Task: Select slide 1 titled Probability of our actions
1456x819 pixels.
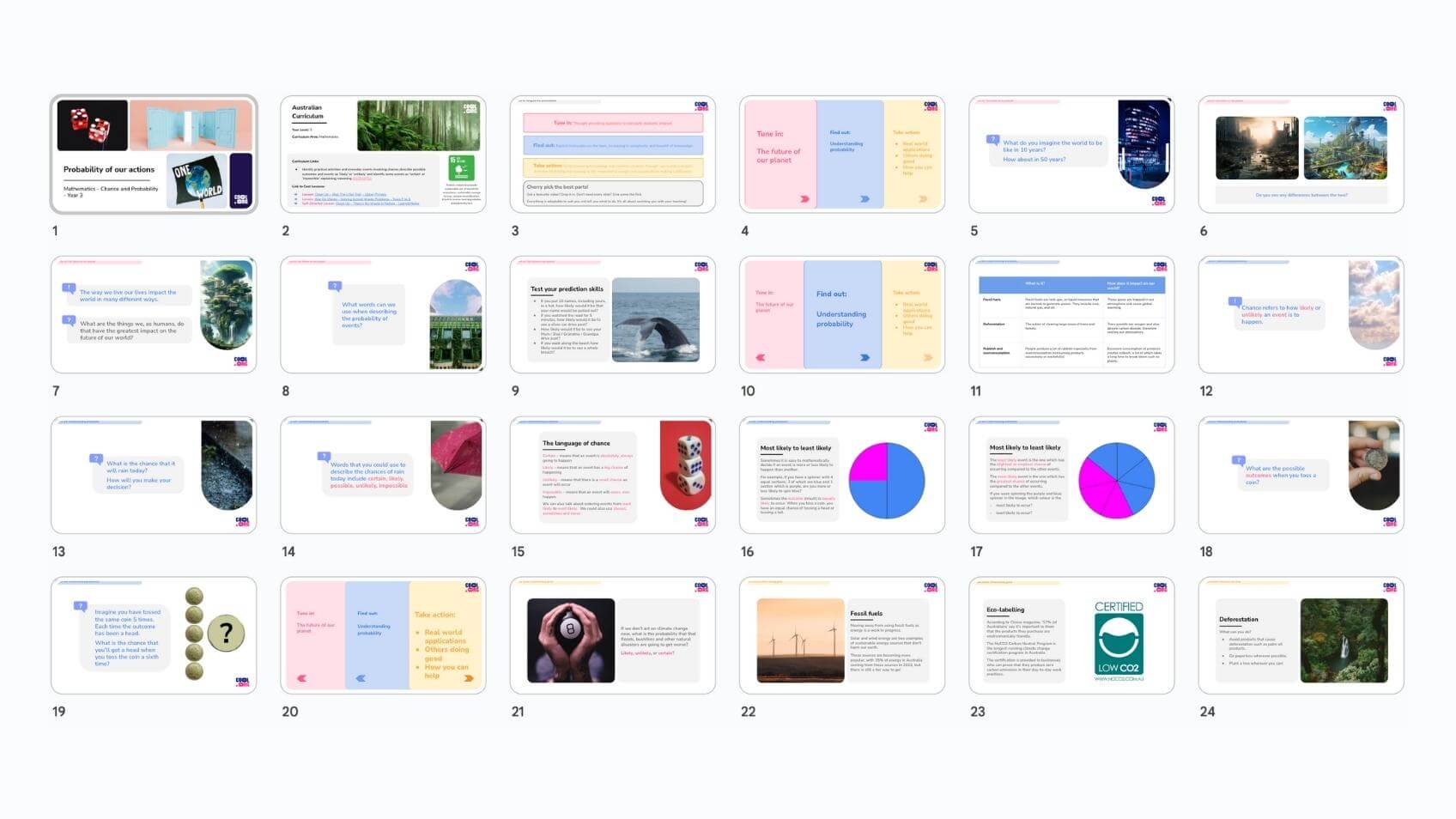Action: pos(154,155)
